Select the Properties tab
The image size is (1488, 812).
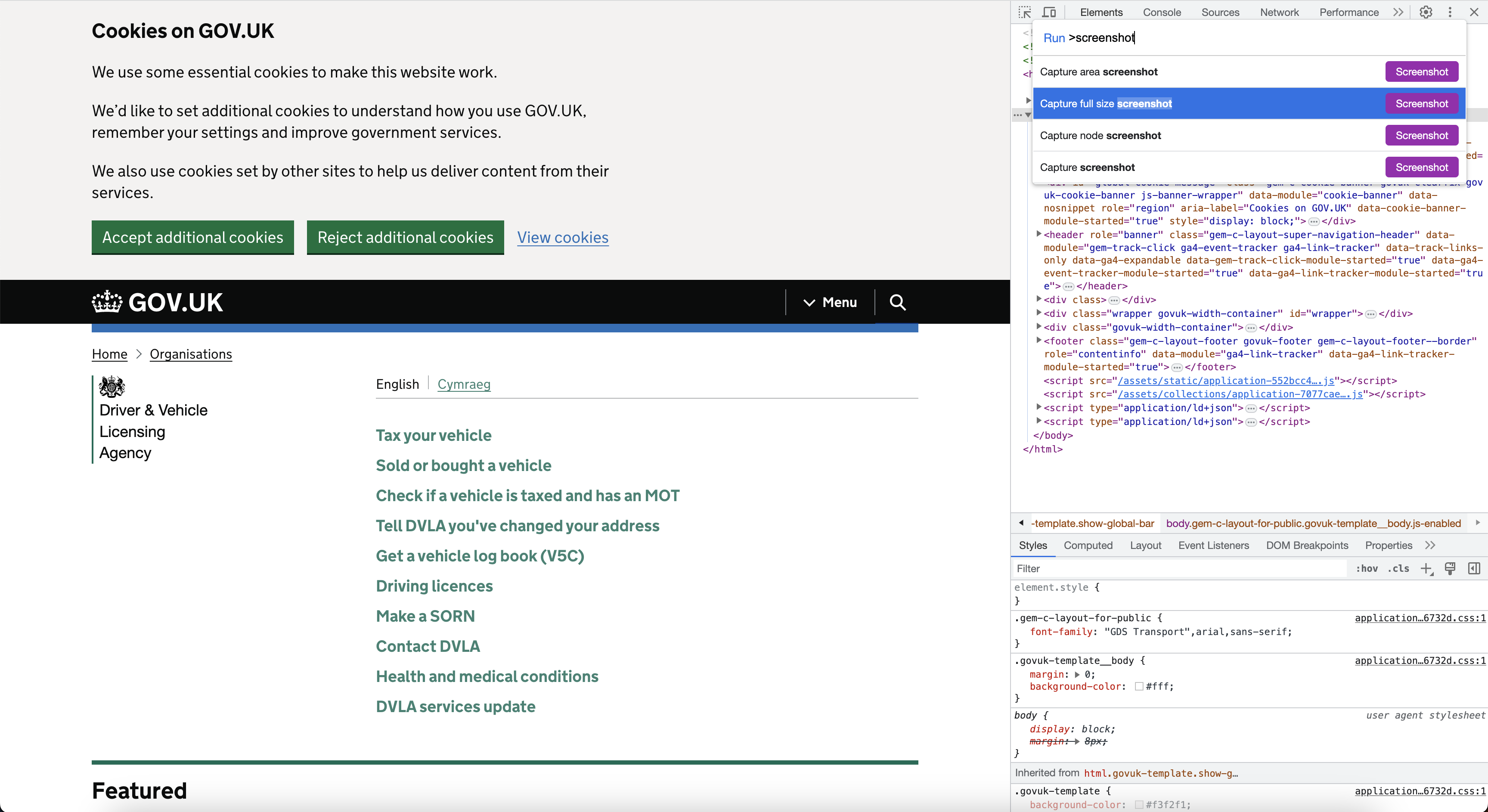1388,545
